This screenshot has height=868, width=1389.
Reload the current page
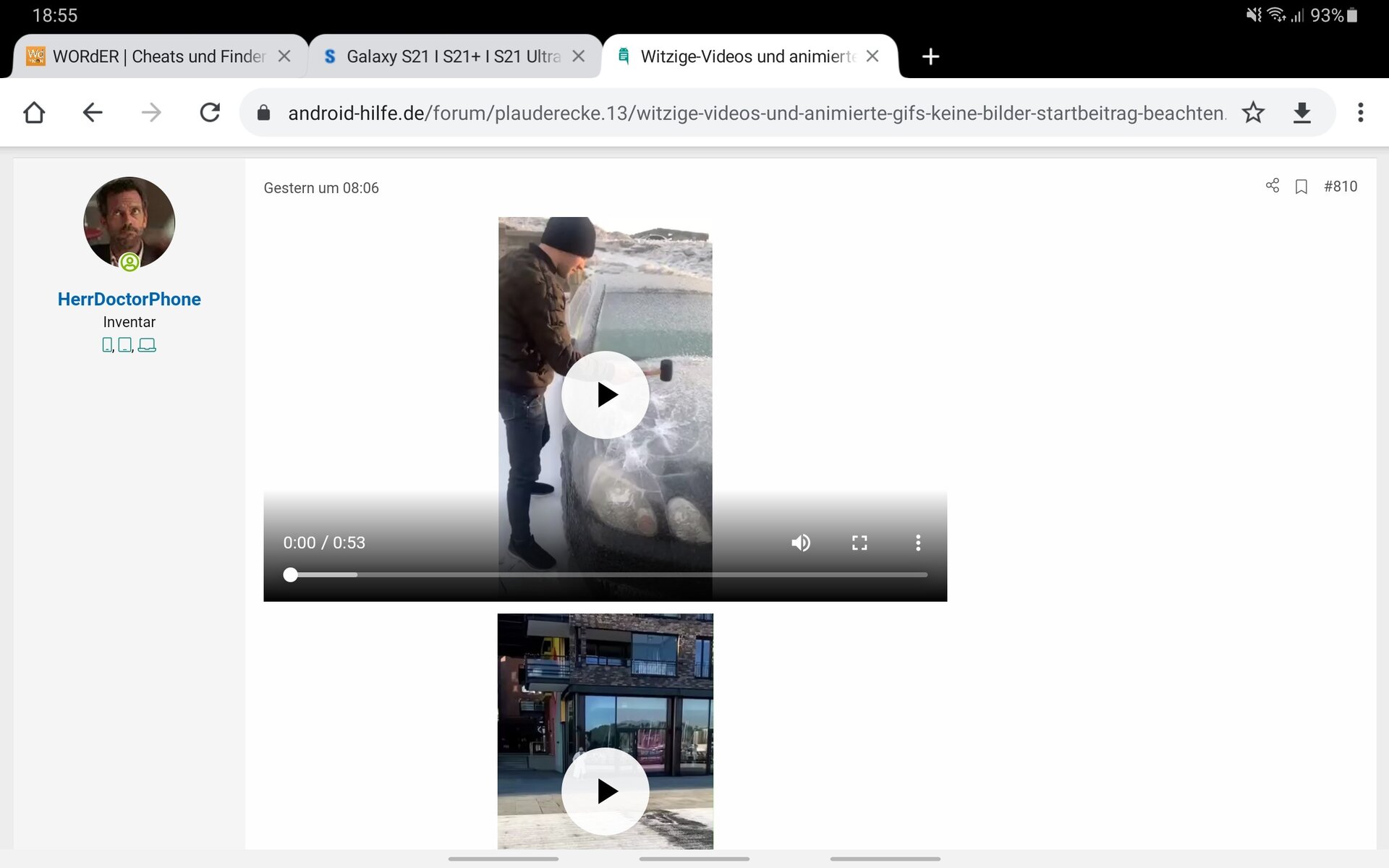[x=210, y=113]
